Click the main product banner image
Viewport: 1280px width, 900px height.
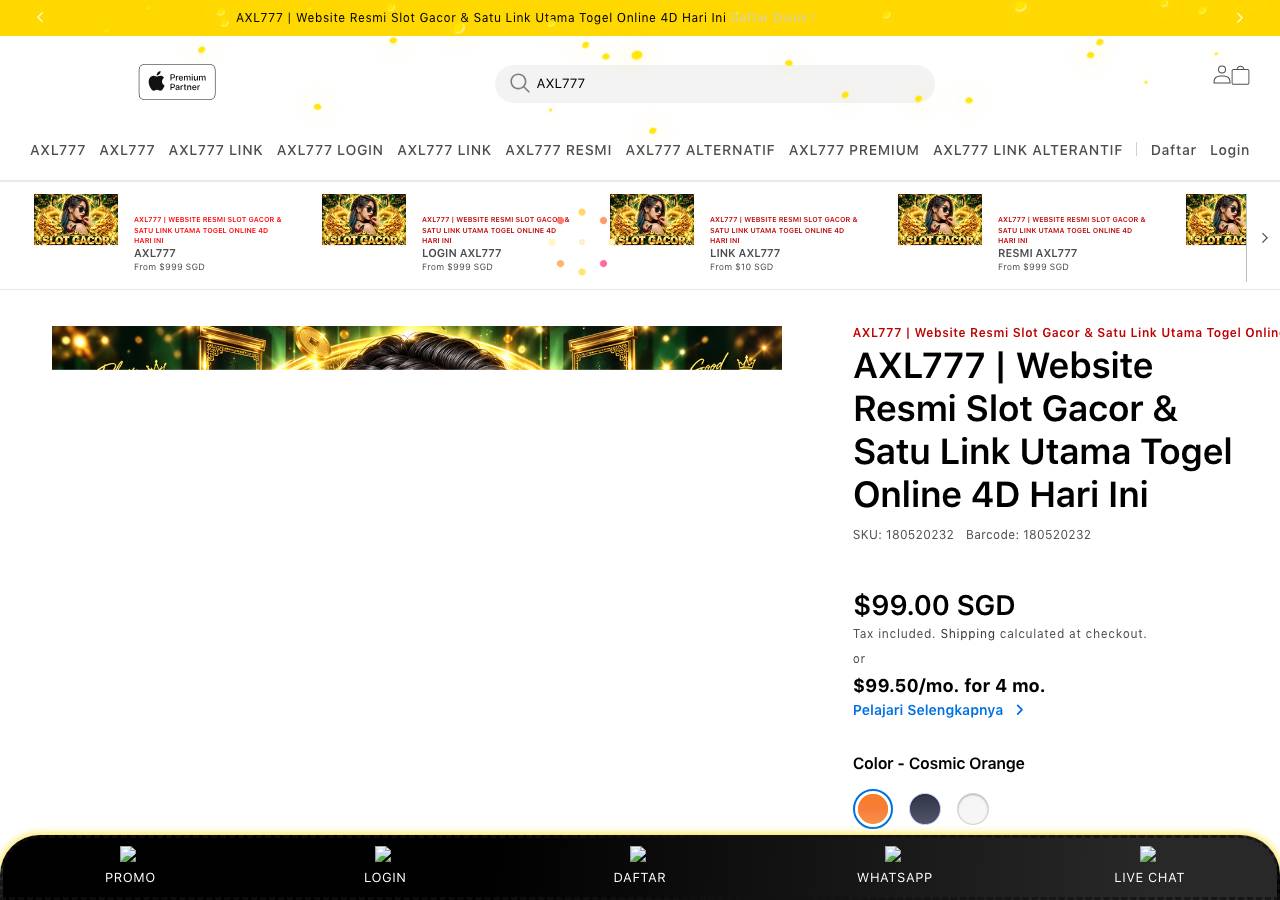click(x=417, y=348)
